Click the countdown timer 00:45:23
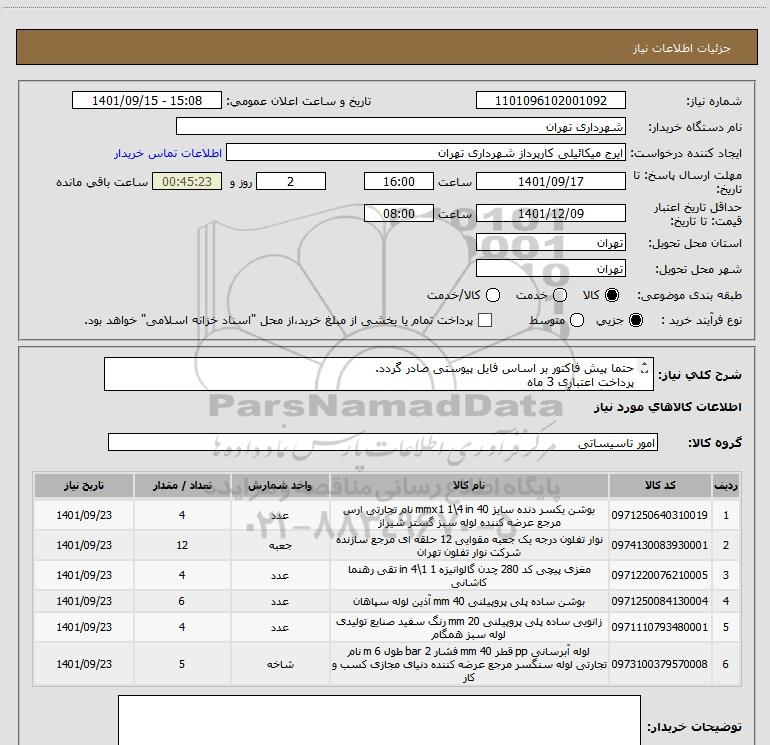The width and height of the screenshot is (770, 745). (x=187, y=181)
